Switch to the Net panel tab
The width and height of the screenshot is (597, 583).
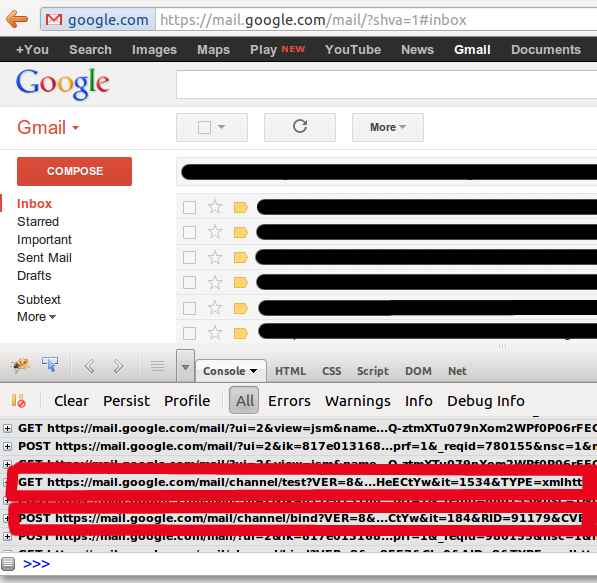coord(457,371)
